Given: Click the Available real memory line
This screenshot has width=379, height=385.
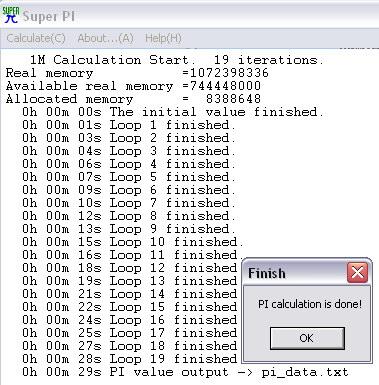Looking at the screenshot, I should point(133,86).
